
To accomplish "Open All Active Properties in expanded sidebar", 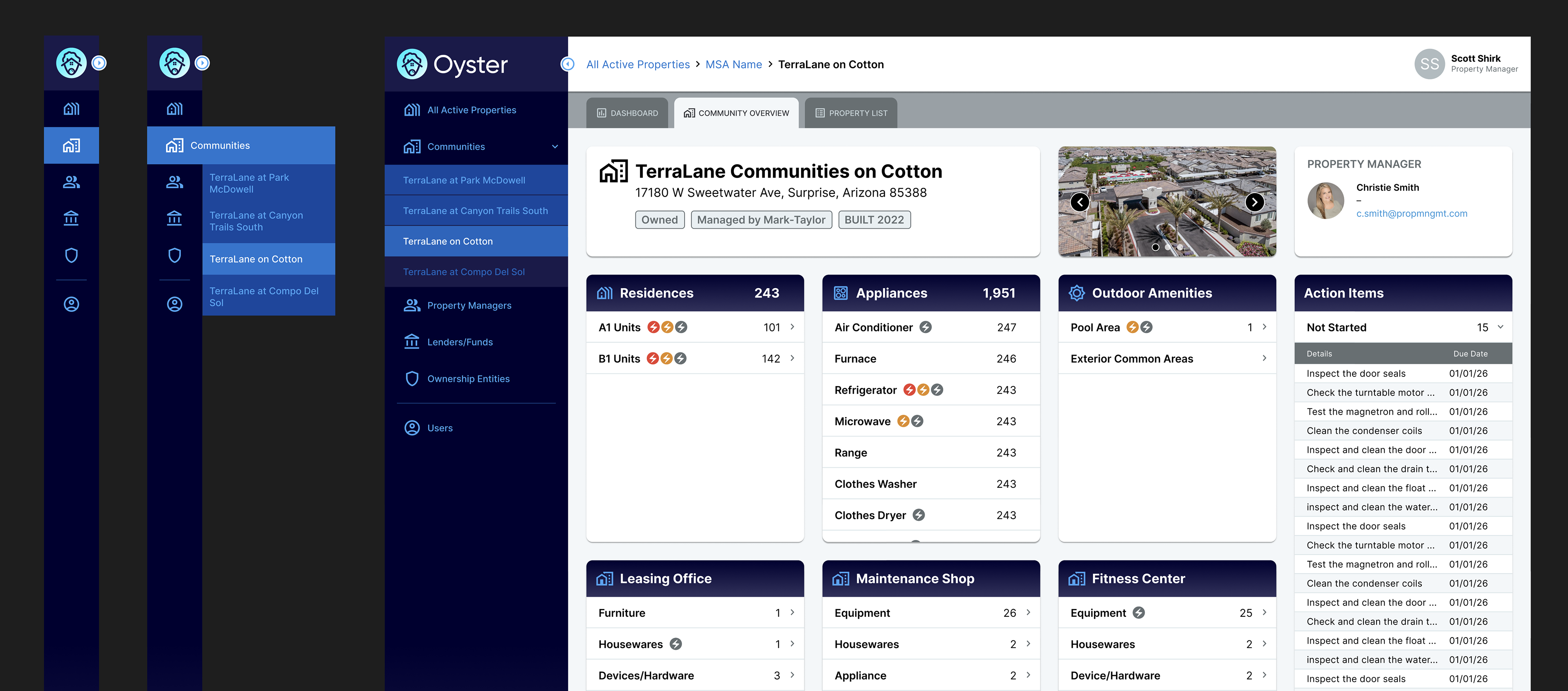I will point(476,110).
